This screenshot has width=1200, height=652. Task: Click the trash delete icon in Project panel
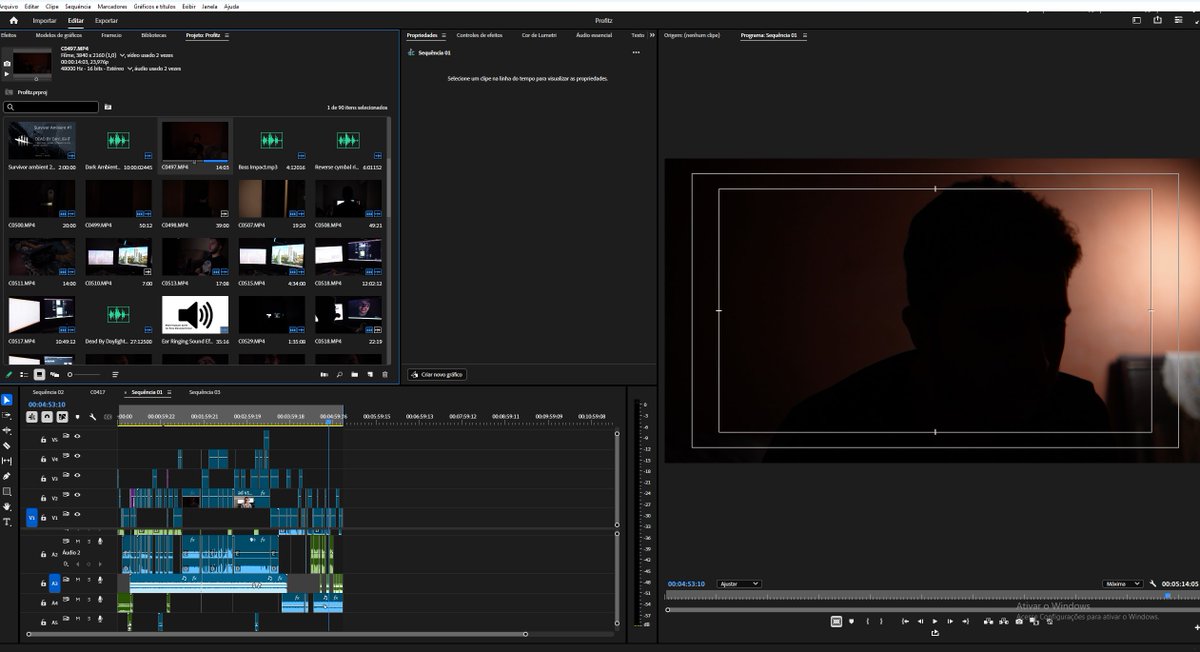(385, 374)
